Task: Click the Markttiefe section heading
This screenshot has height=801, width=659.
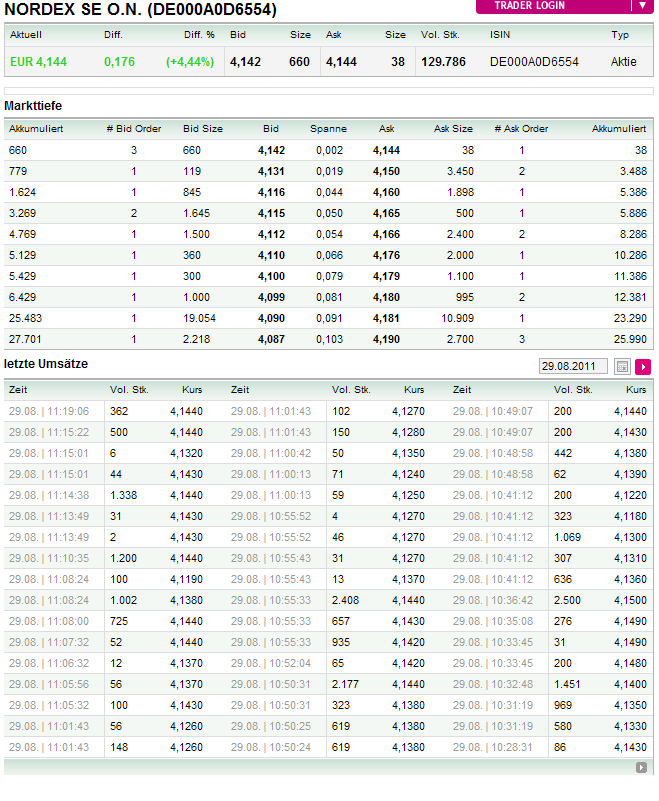Action: pyautogui.click(x=34, y=106)
